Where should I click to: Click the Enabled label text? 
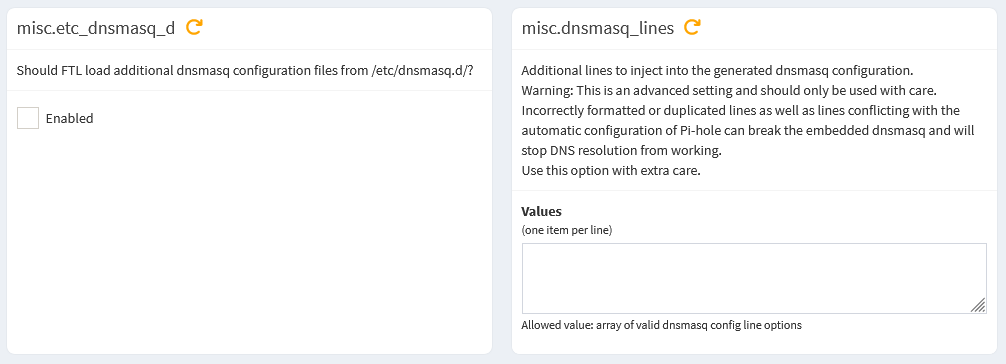[69, 118]
